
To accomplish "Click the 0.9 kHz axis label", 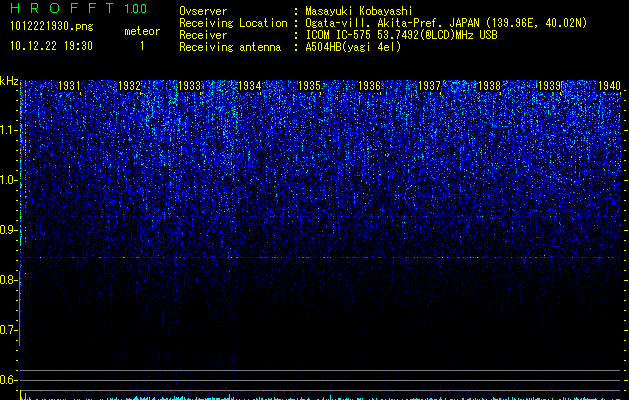I will click(8, 230).
